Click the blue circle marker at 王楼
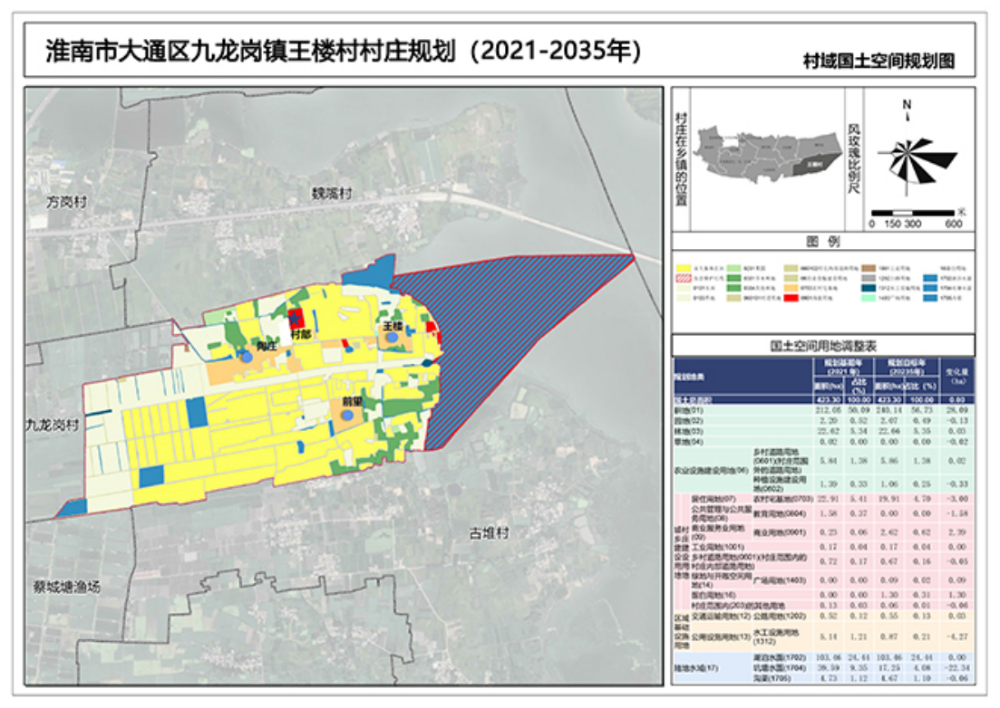1000x708 pixels. click(392, 338)
